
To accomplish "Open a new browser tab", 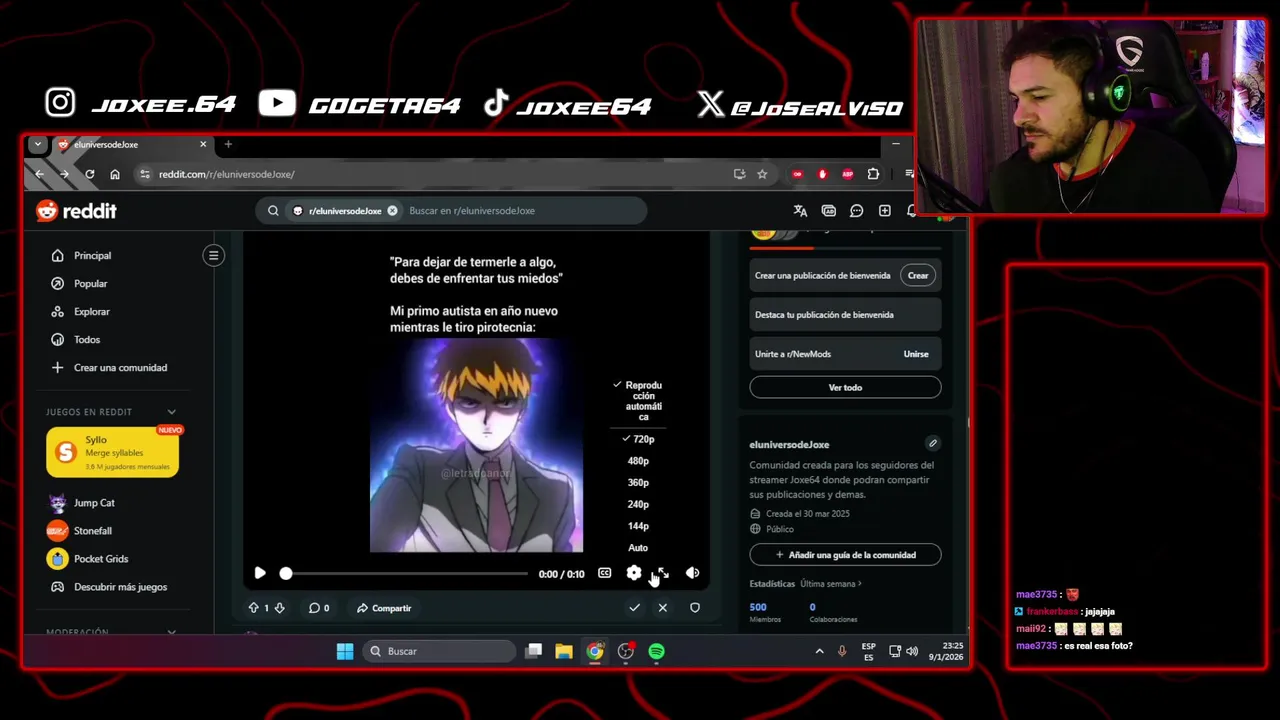I will point(228,145).
